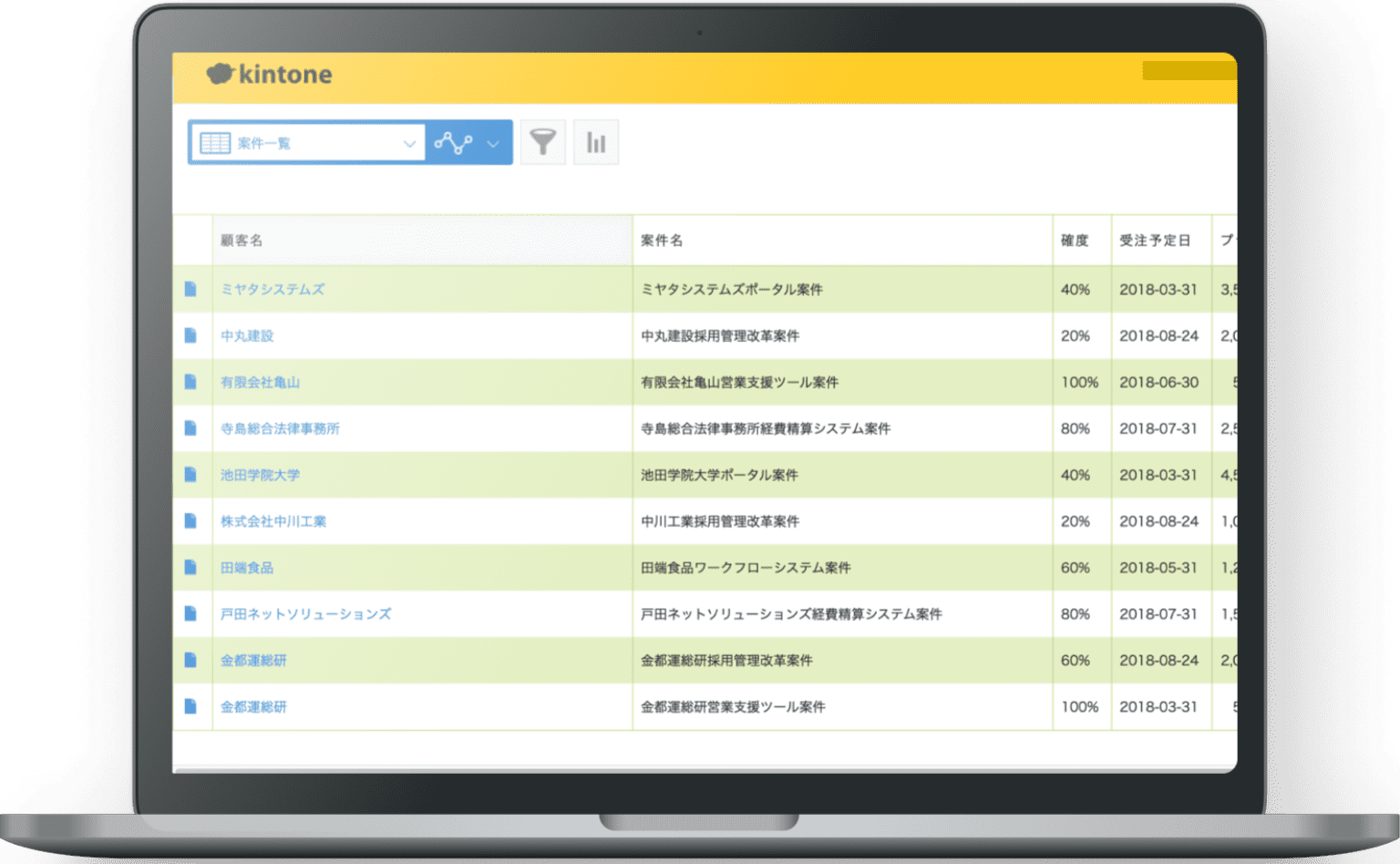Viewport: 1400px width, 864px height.
Task: Open record icon for 中丸建設 row
Action: pyautogui.click(x=190, y=335)
